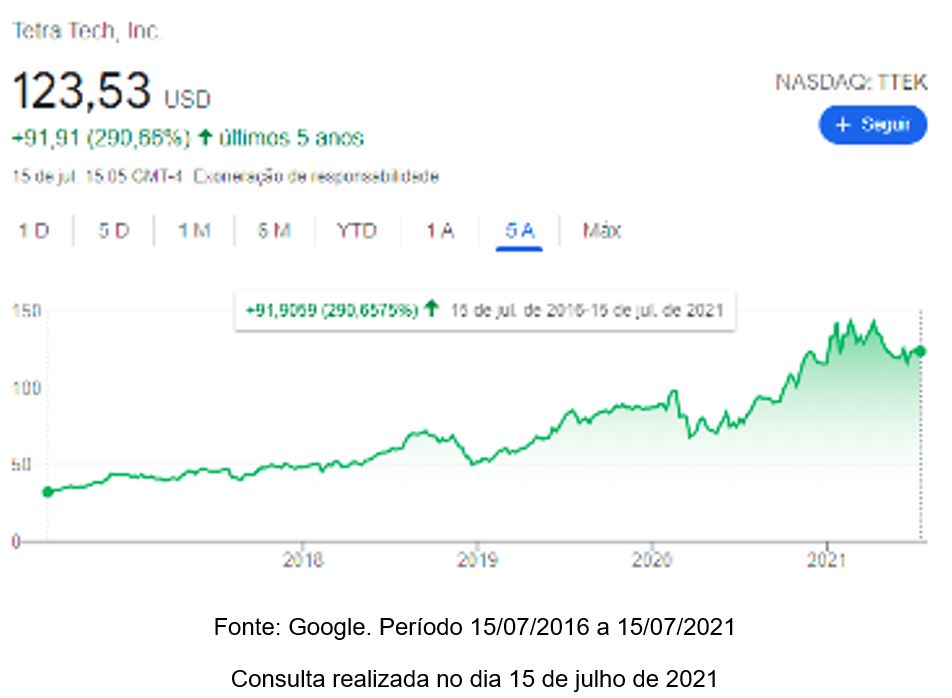Choose the 1 A yearly tab
952x698 pixels.
[439, 231]
